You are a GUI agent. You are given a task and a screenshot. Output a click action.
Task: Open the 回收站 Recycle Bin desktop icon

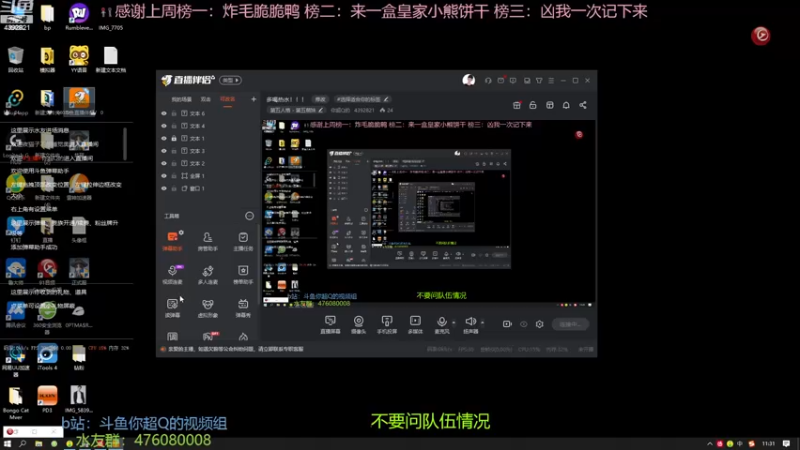point(16,60)
